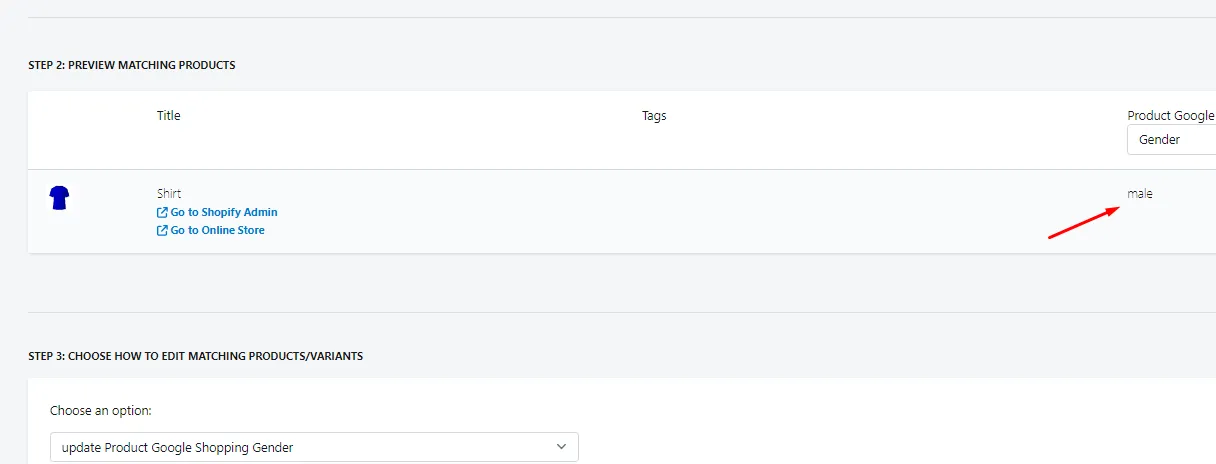1216x464 pixels.
Task: Click the Choose an option label
Action: click(101, 411)
